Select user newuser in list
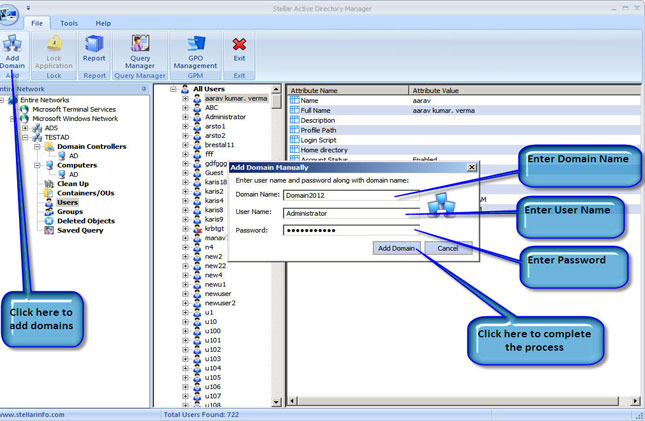This screenshot has width=645, height=421. (x=218, y=294)
